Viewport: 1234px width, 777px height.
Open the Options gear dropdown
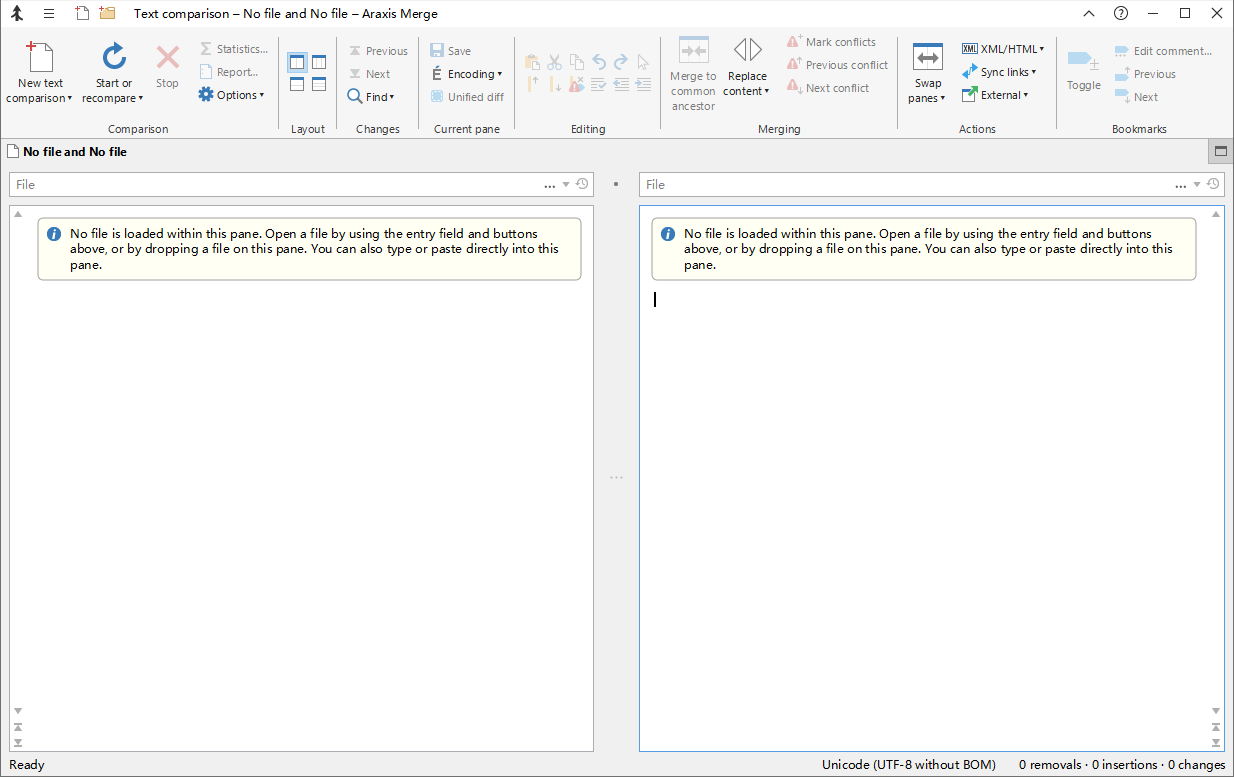pos(231,95)
